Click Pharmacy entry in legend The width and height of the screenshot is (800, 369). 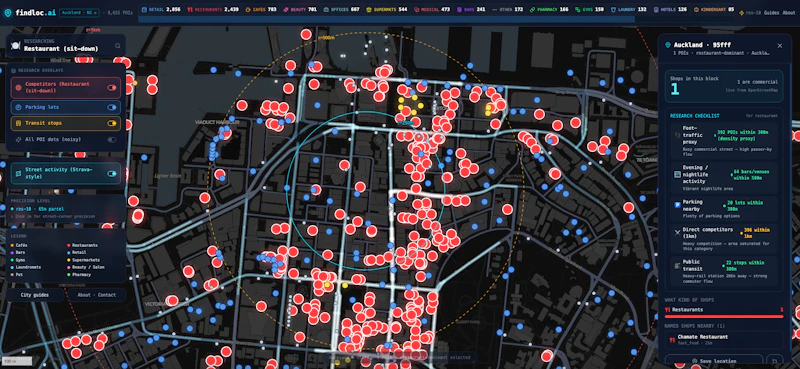(x=80, y=275)
